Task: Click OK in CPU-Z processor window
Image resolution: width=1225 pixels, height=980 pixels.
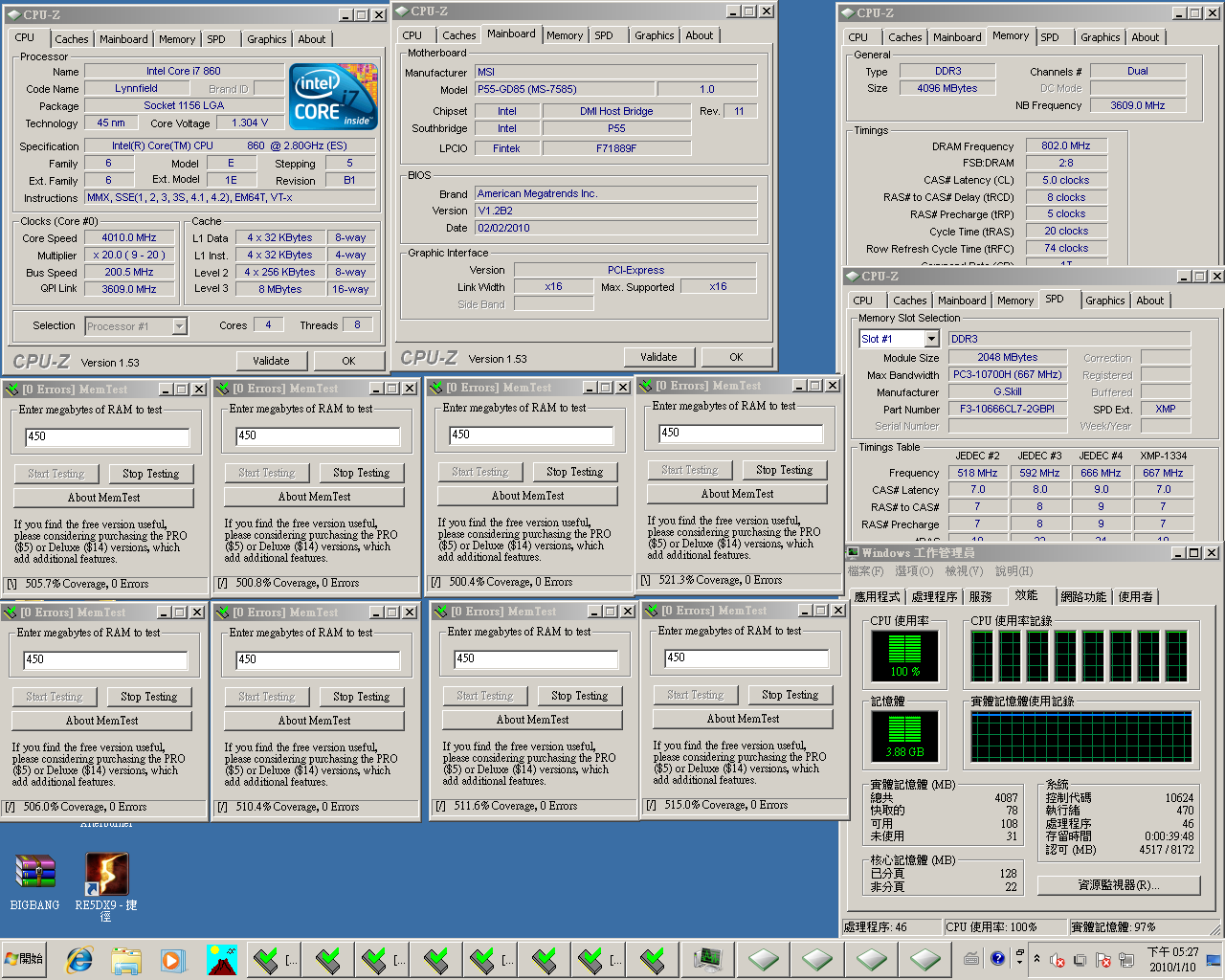Action: click(348, 361)
